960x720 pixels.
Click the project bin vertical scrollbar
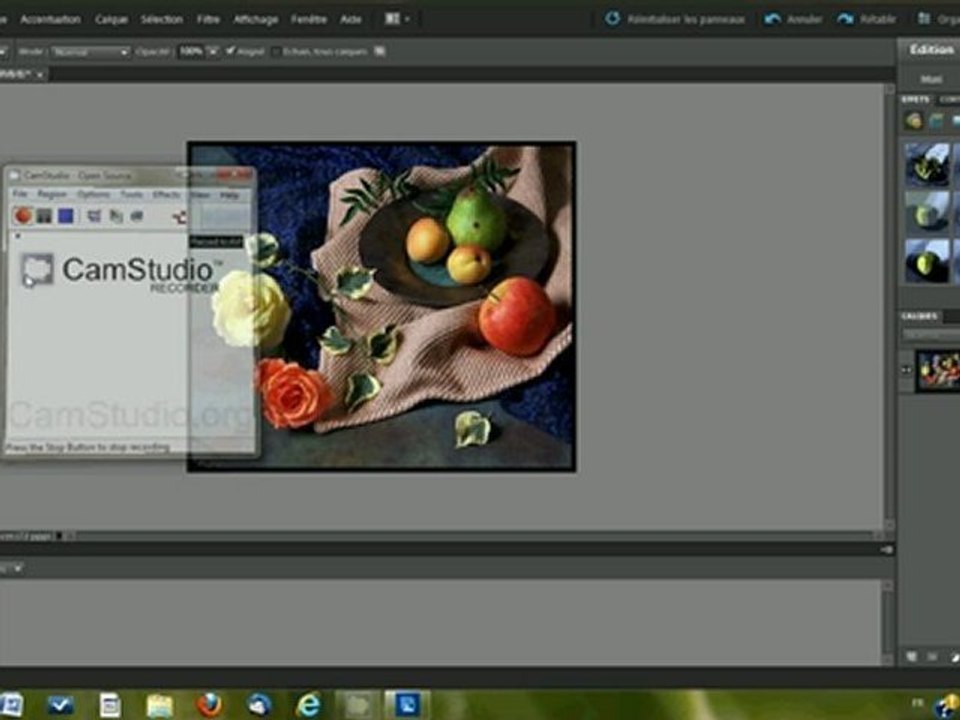click(888, 621)
